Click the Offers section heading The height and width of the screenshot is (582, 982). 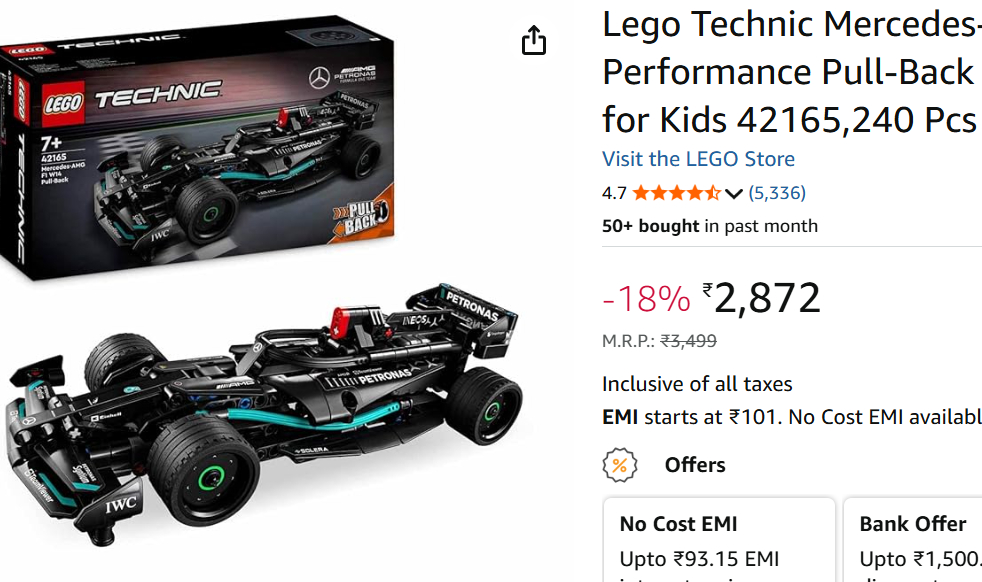click(x=695, y=465)
